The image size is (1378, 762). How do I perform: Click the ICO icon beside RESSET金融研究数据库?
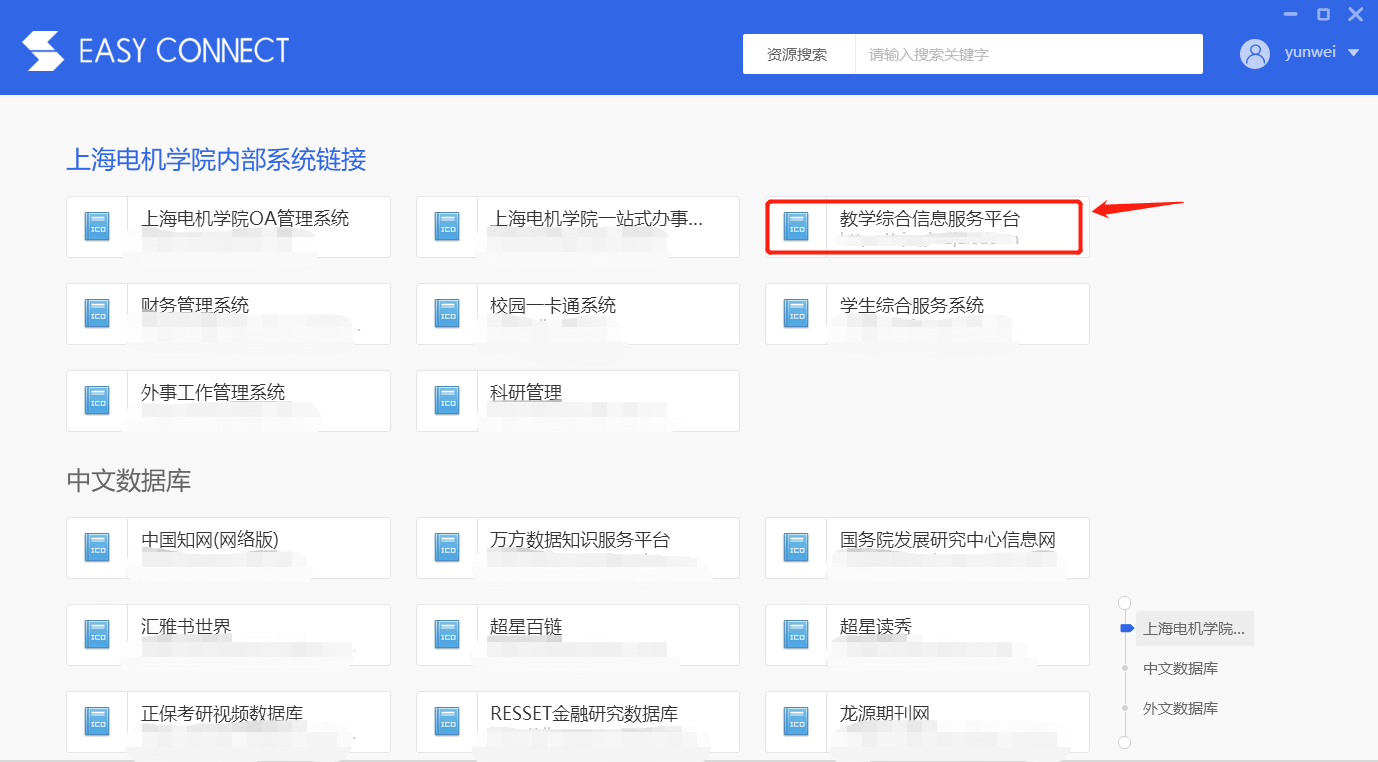click(x=446, y=721)
